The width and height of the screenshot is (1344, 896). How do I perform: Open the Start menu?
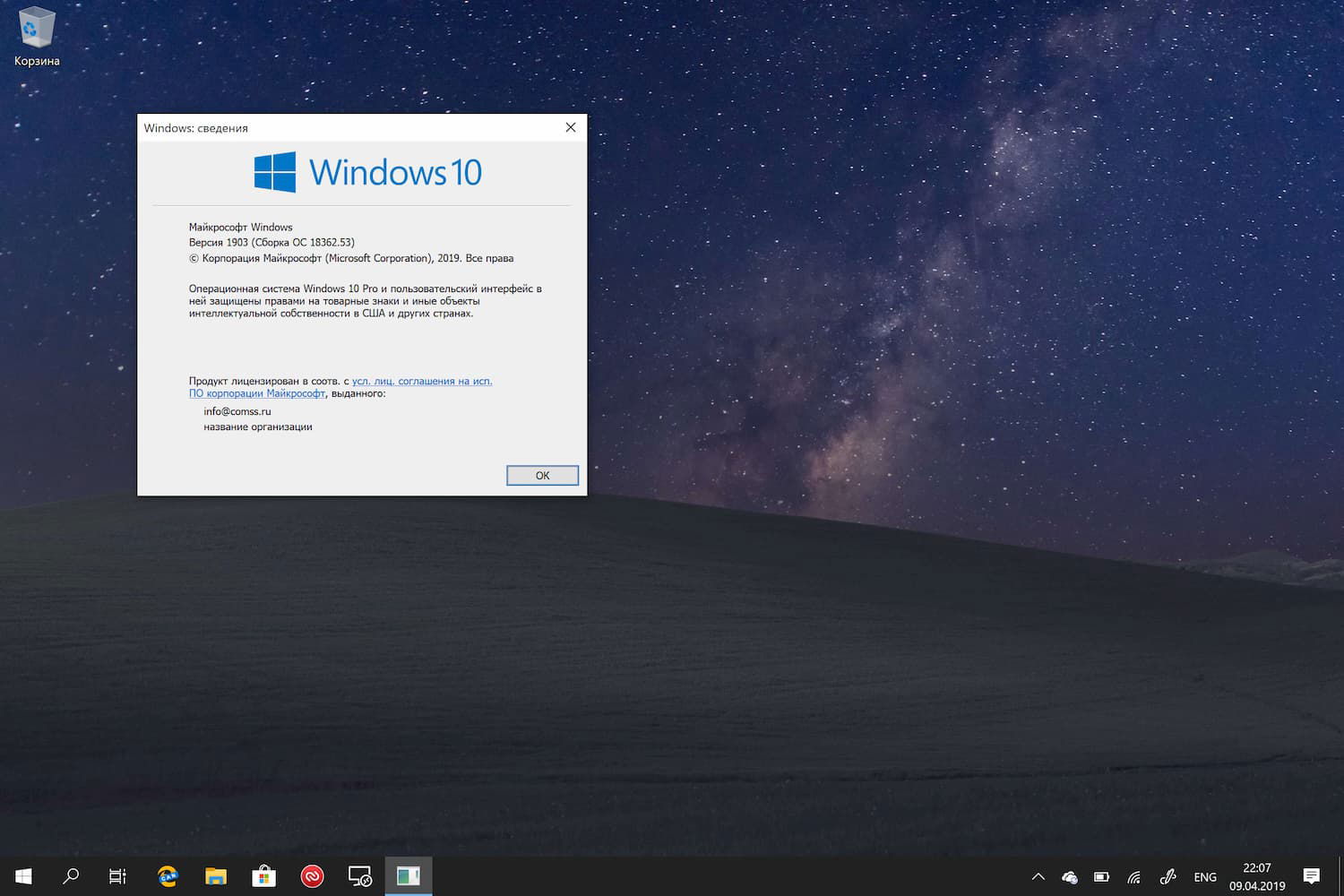tap(23, 876)
